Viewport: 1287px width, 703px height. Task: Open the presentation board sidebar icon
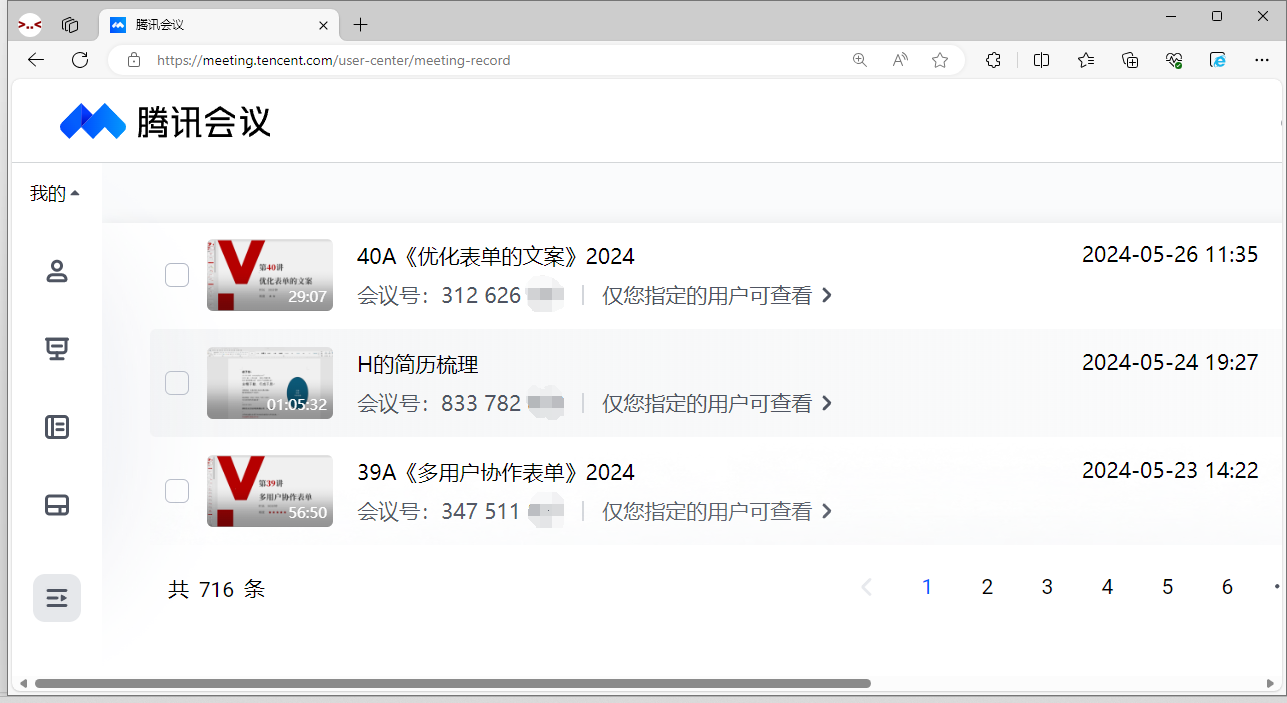(x=57, y=349)
